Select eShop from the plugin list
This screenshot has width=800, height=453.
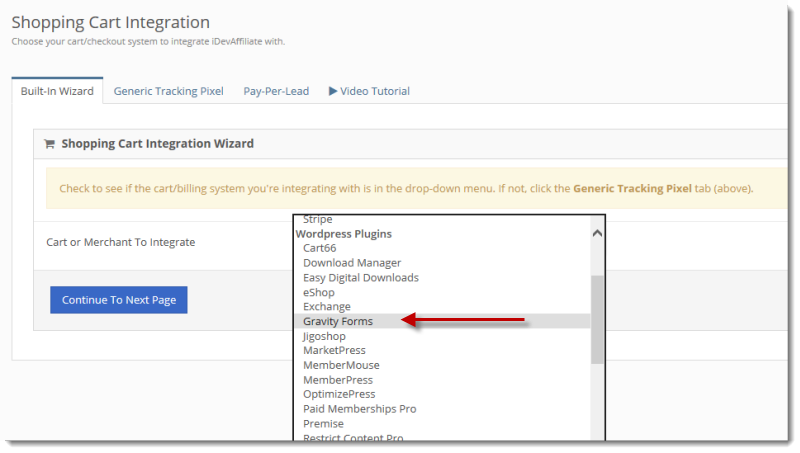pyautogui.click(x=319, y=292)
